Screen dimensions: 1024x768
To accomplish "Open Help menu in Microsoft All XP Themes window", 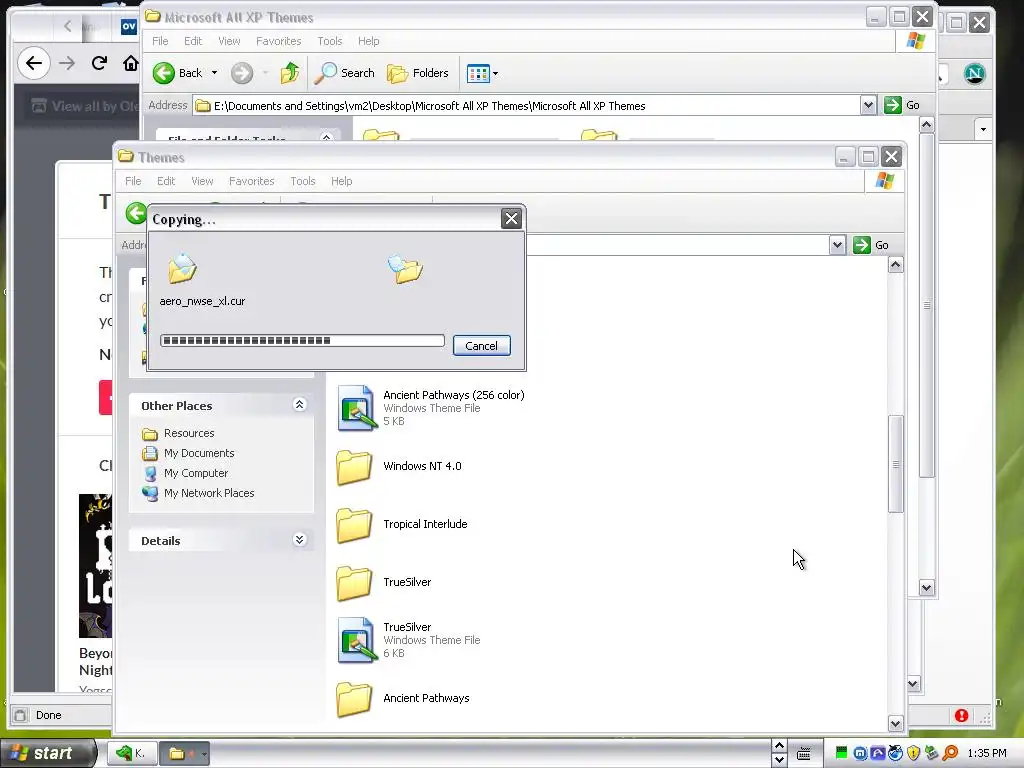I will click(x=368, y=41).
